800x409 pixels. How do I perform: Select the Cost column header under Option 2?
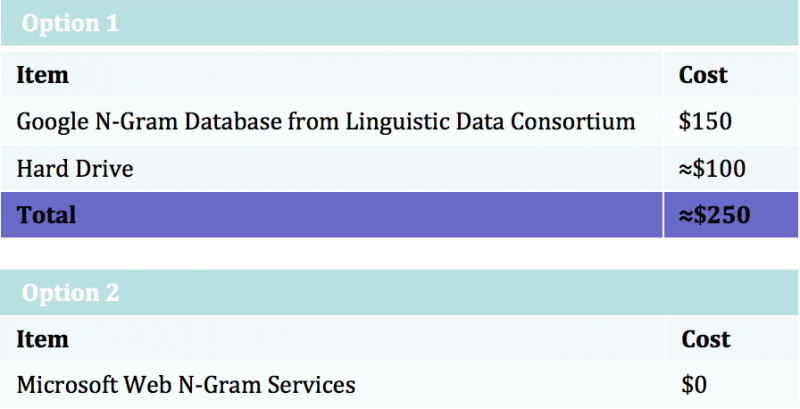(705, 340)
